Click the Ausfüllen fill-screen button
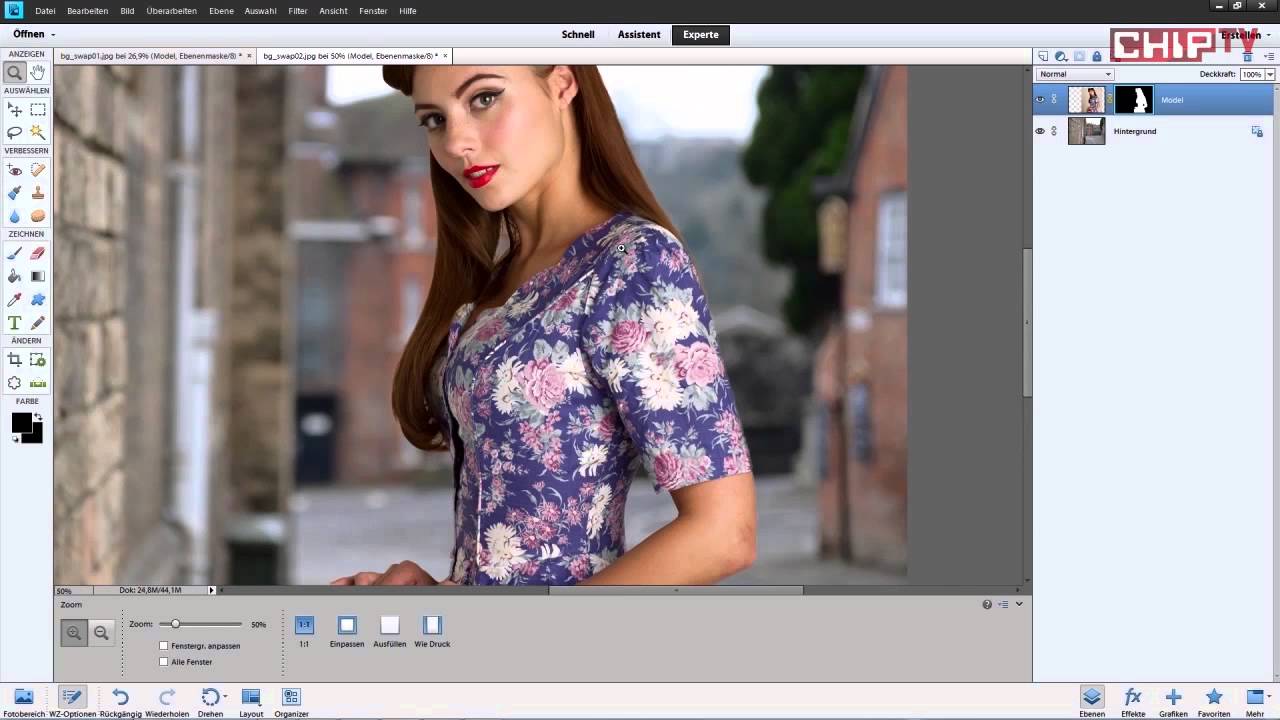This screenshot has height=720, width=1280. click(x=390, y=632)
